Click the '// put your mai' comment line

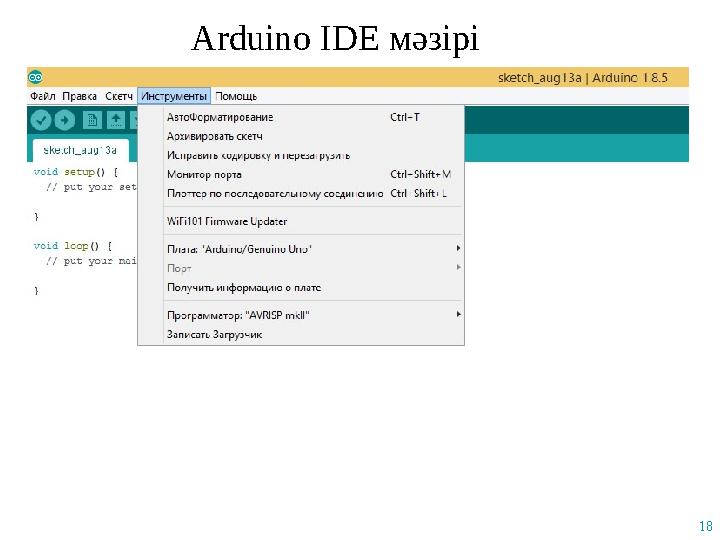(91, 261)
